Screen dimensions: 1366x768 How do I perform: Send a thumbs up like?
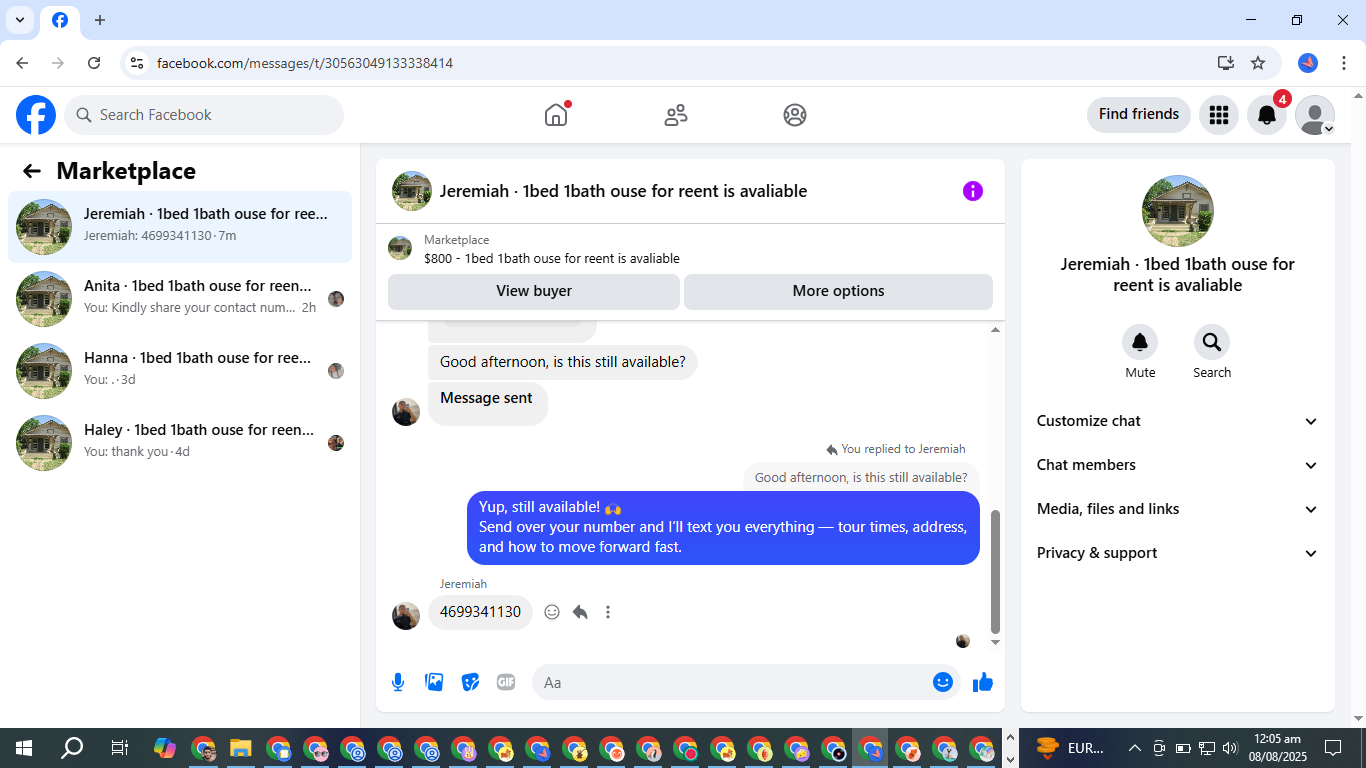tap(983, 682)
